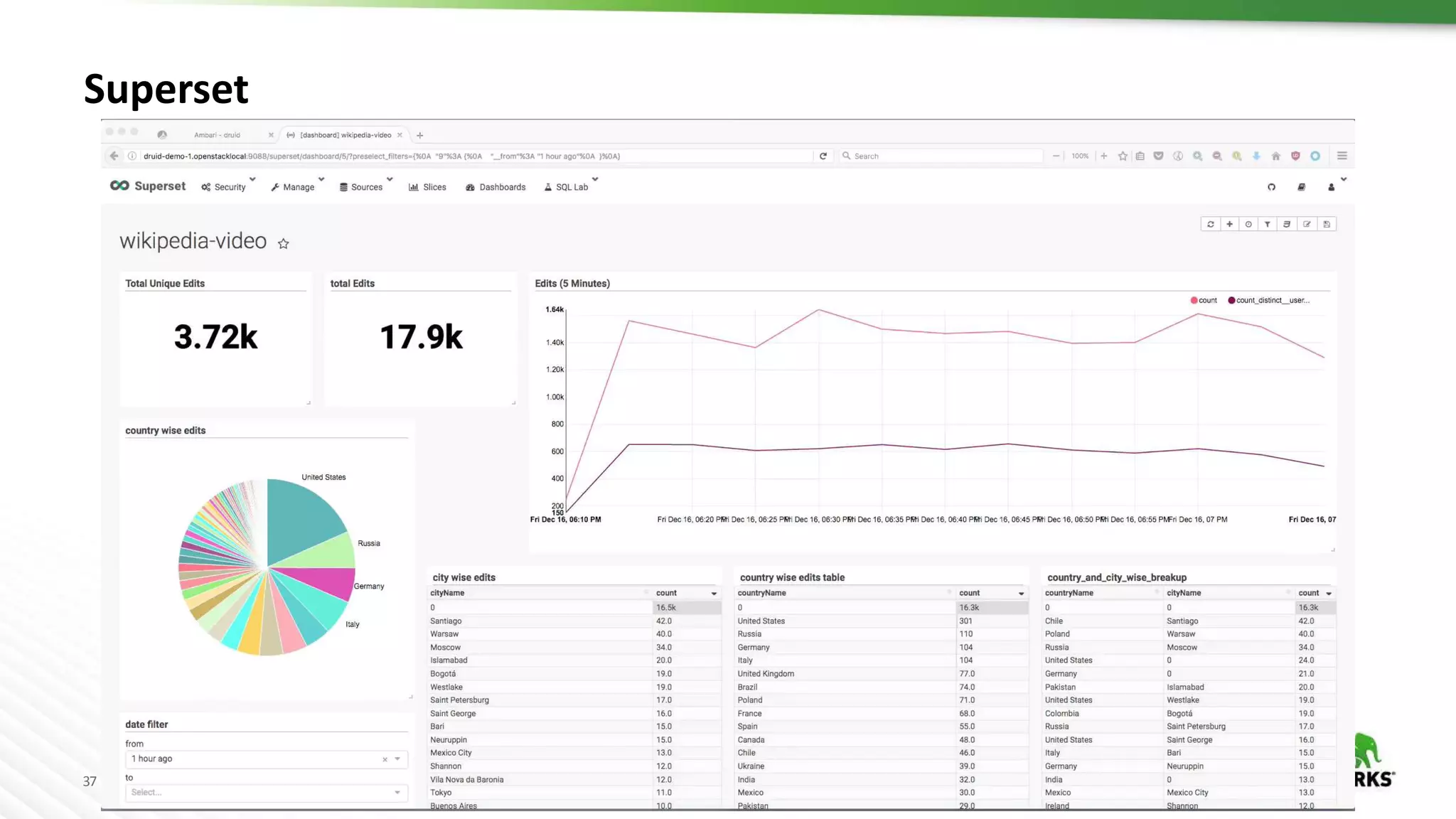Click the browser home icon
This screenshot has height=819, width=1456.
coord(1276,156)
